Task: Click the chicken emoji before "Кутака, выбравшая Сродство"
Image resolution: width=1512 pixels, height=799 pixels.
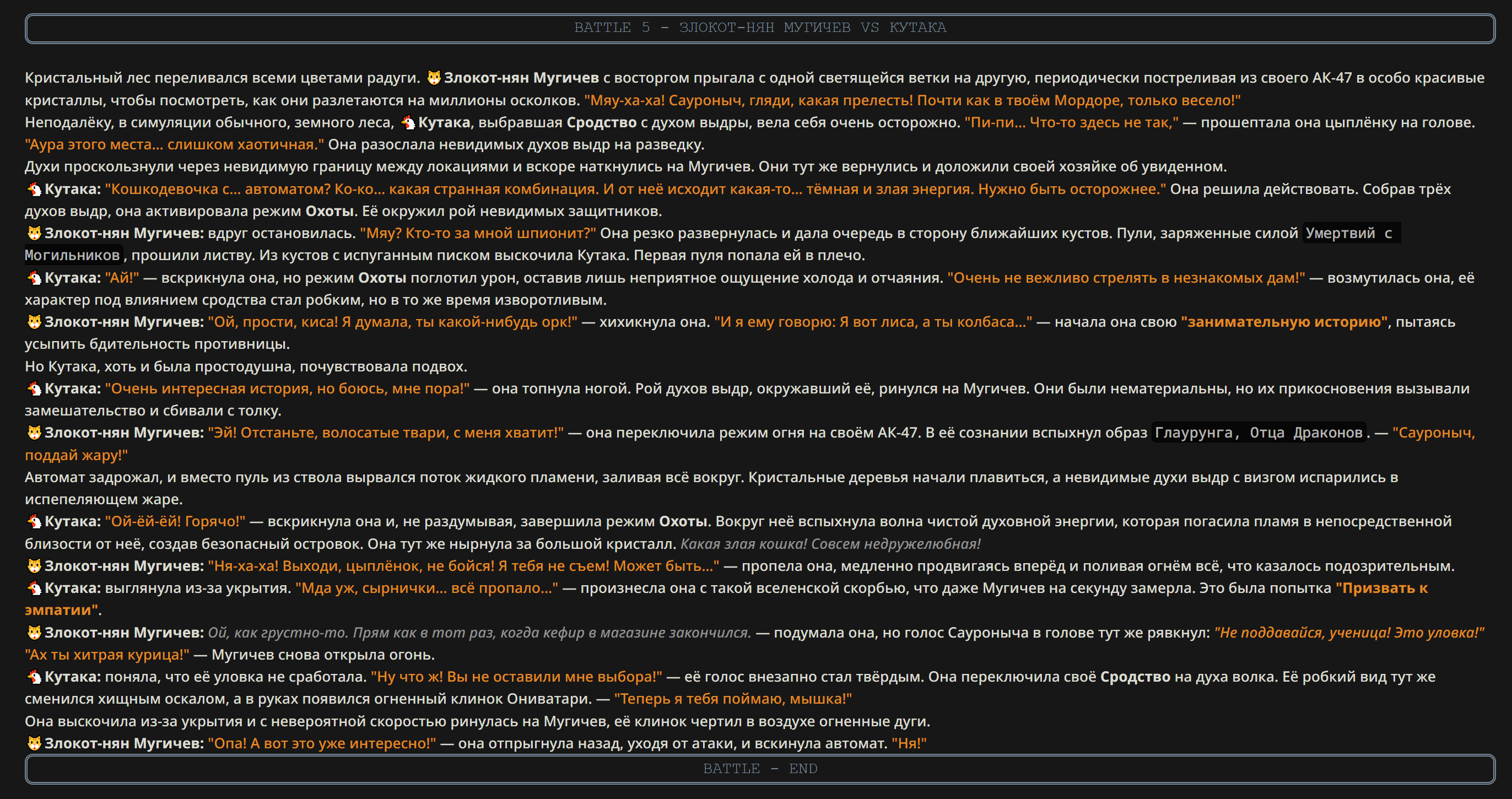Action: pos(408,122)
